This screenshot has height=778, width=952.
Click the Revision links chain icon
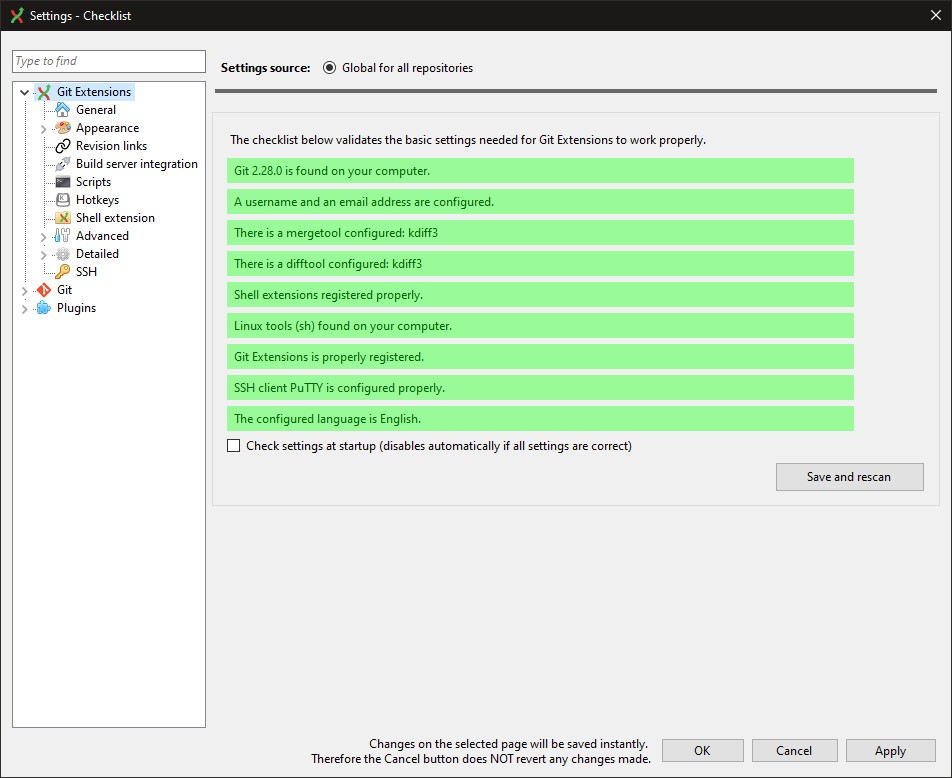point(63,146)
